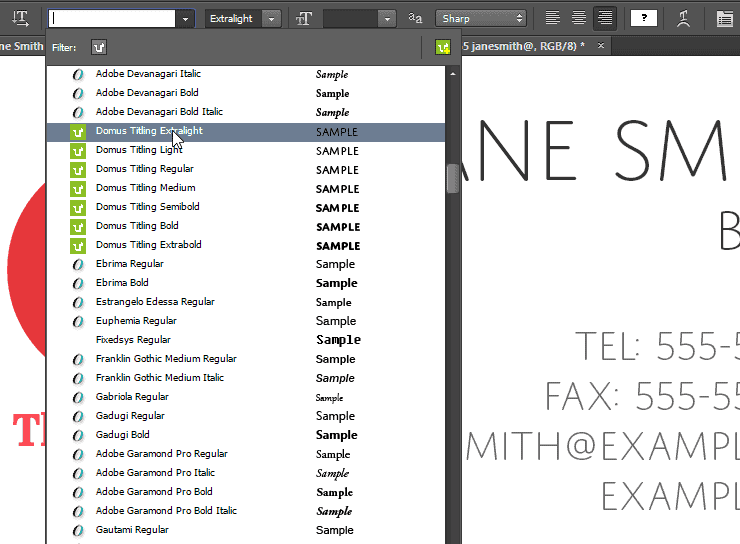
Task: Select Adobe Devanagari Bold Italic font
Action: pos(245,112)
